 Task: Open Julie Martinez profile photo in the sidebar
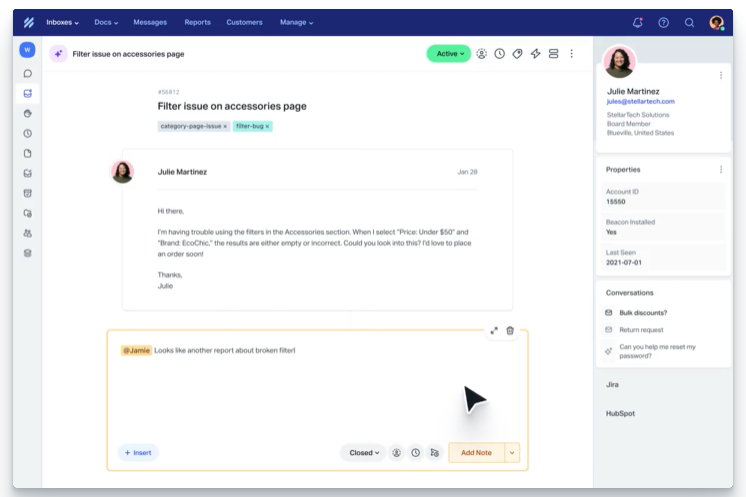[x=619, y=62]
